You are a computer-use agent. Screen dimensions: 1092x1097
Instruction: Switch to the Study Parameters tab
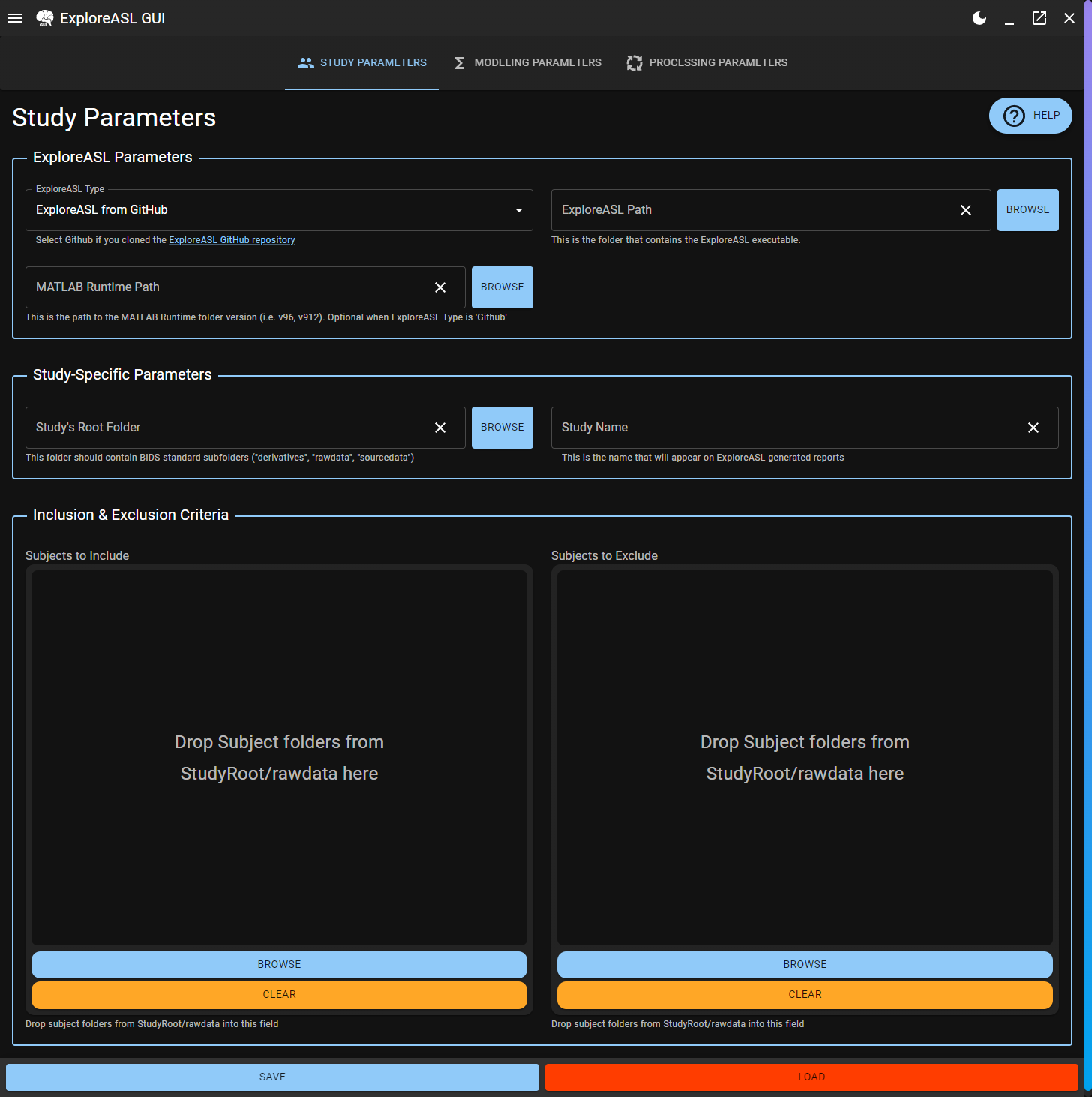pyautogui.click(x=361, y=63)
